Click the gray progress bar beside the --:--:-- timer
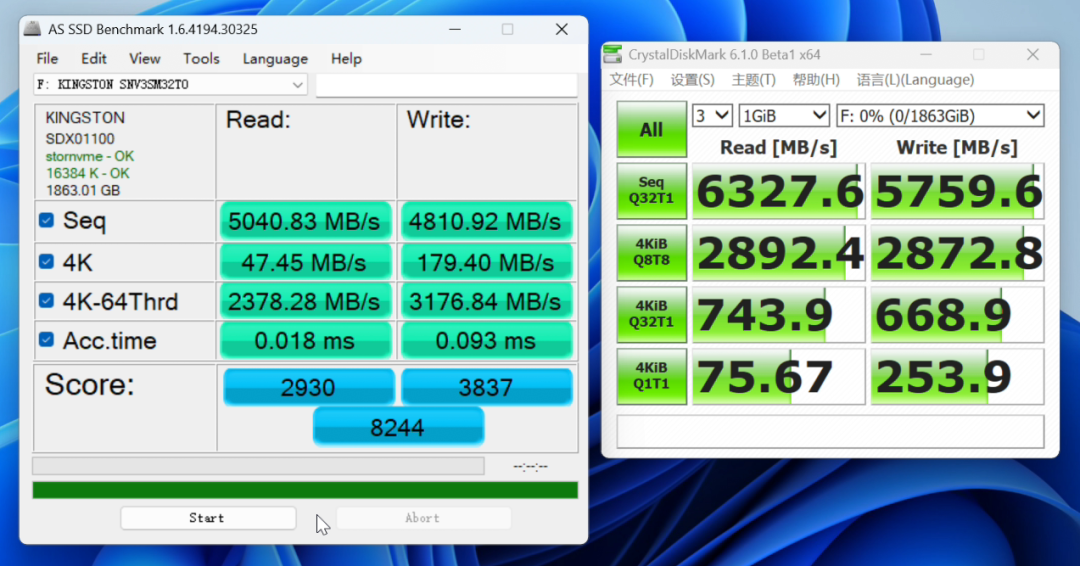The image size is (1080, 566). tap(258, 466)
